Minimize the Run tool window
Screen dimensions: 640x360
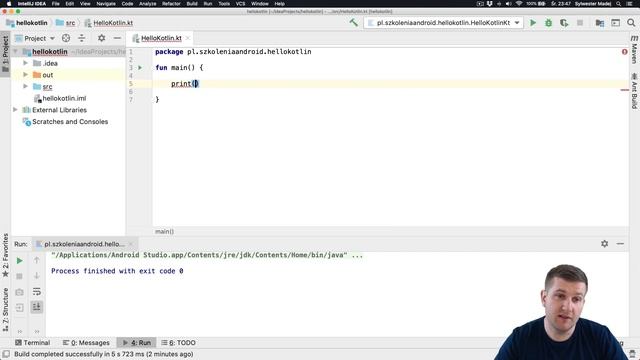tap(620, 244)
